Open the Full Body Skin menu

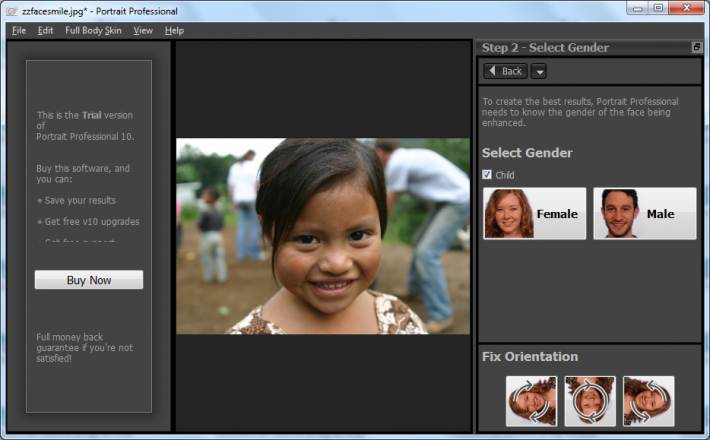pyautogui.click(x=93, y=30)
